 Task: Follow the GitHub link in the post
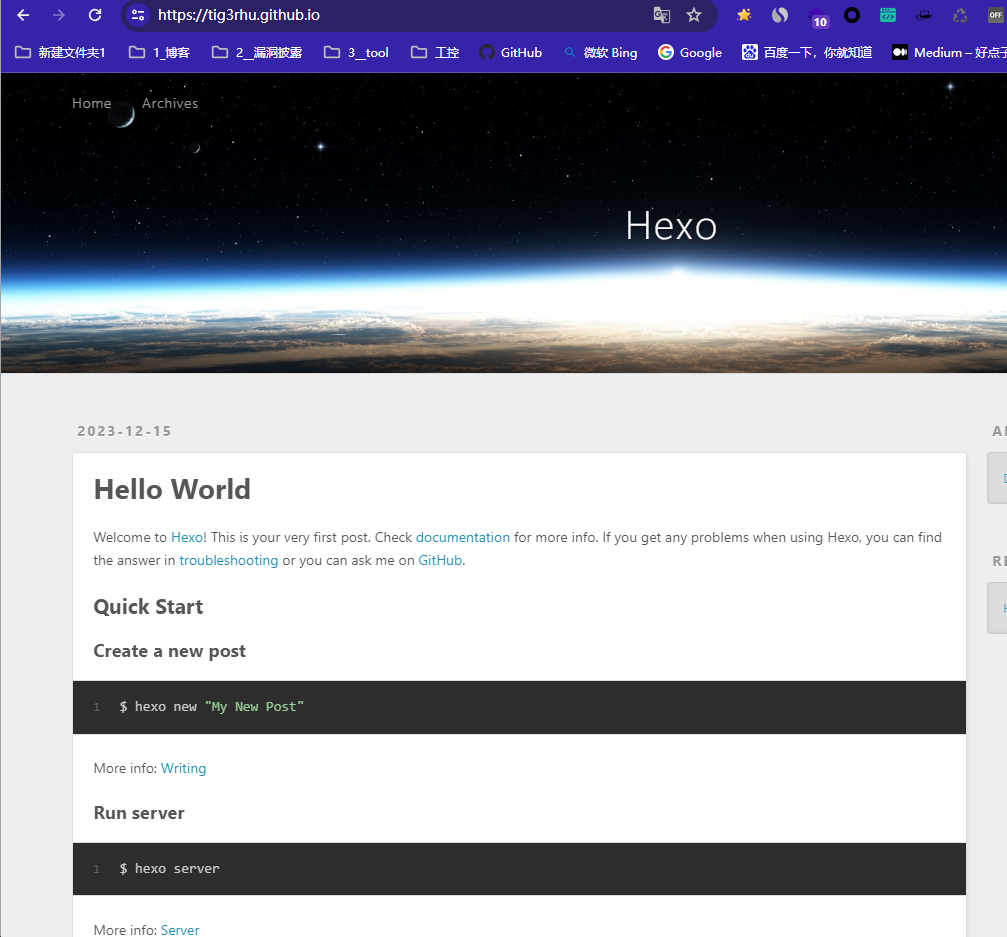(440, 560)
